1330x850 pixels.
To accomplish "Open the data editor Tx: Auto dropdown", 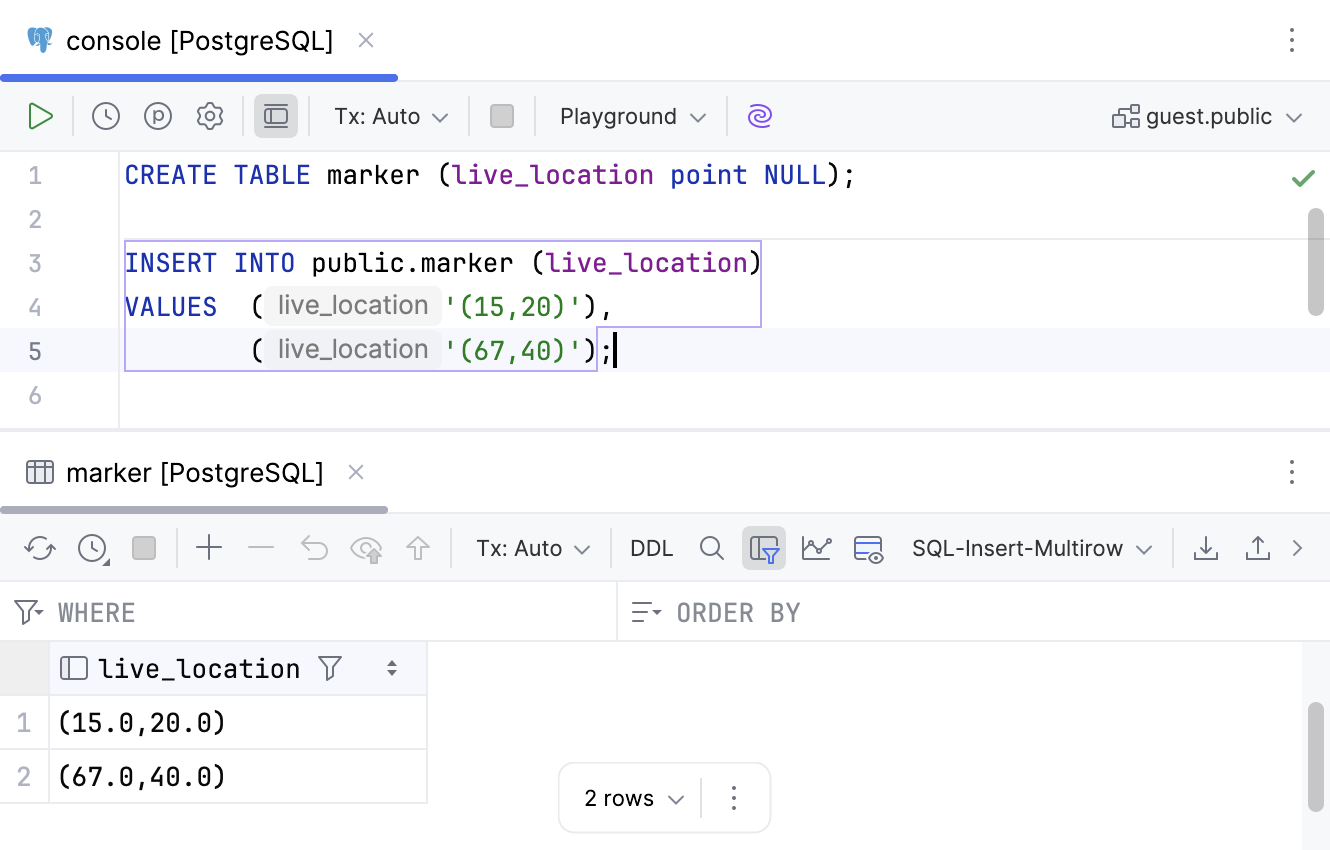I will [533, 548].
